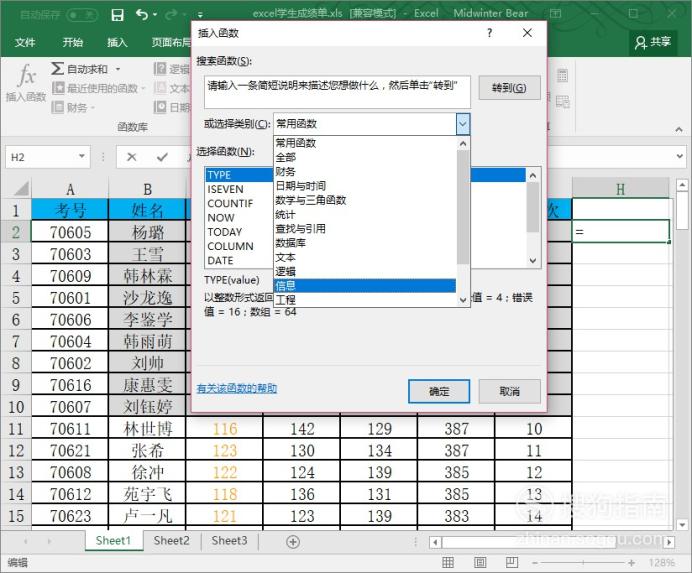Image resolution: width=692 pixels, height=573 pixels.
Task: Click the Undo arrow icon
Action: click(142, 15)
